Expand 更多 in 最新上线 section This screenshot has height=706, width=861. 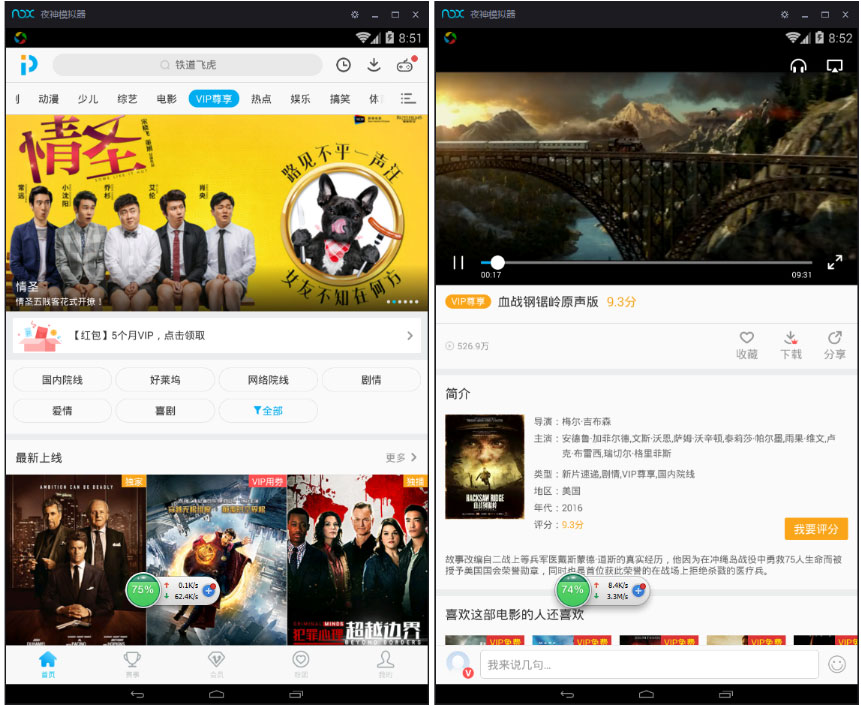pos(401,457)
